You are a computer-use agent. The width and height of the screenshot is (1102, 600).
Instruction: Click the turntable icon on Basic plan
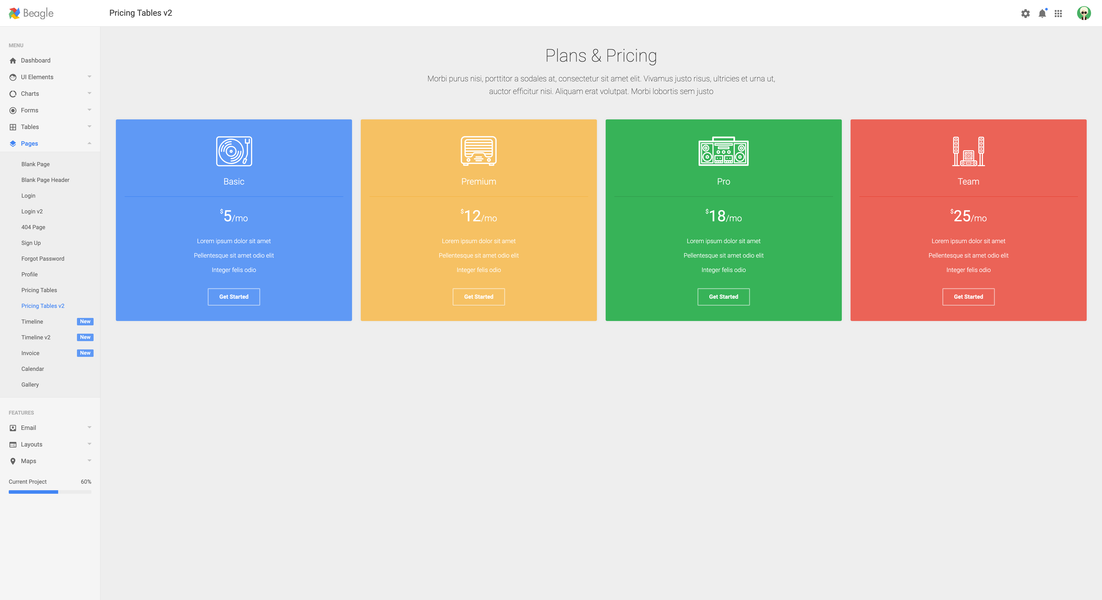click(x=234, y=151)
